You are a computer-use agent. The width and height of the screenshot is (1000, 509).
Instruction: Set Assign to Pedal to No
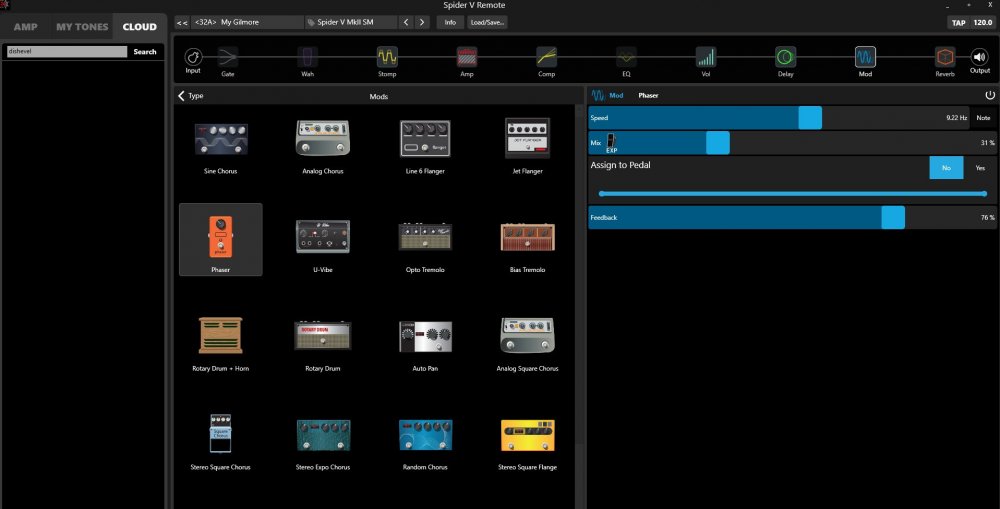point(946,168)
